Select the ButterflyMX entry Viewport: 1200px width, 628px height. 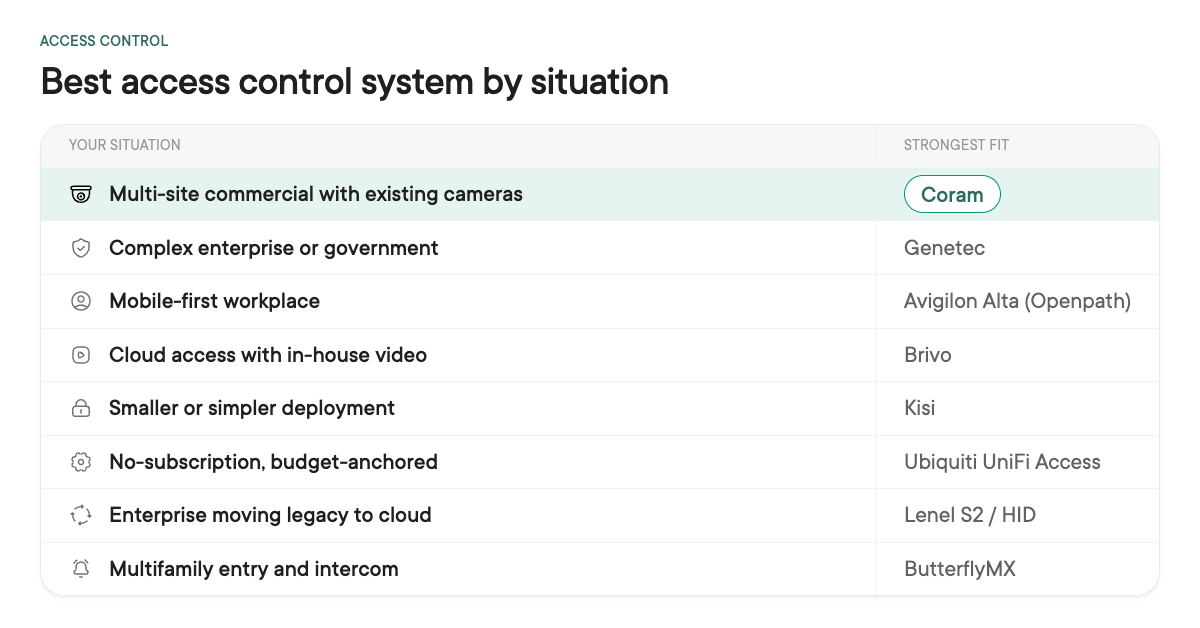tap(960, 569)
